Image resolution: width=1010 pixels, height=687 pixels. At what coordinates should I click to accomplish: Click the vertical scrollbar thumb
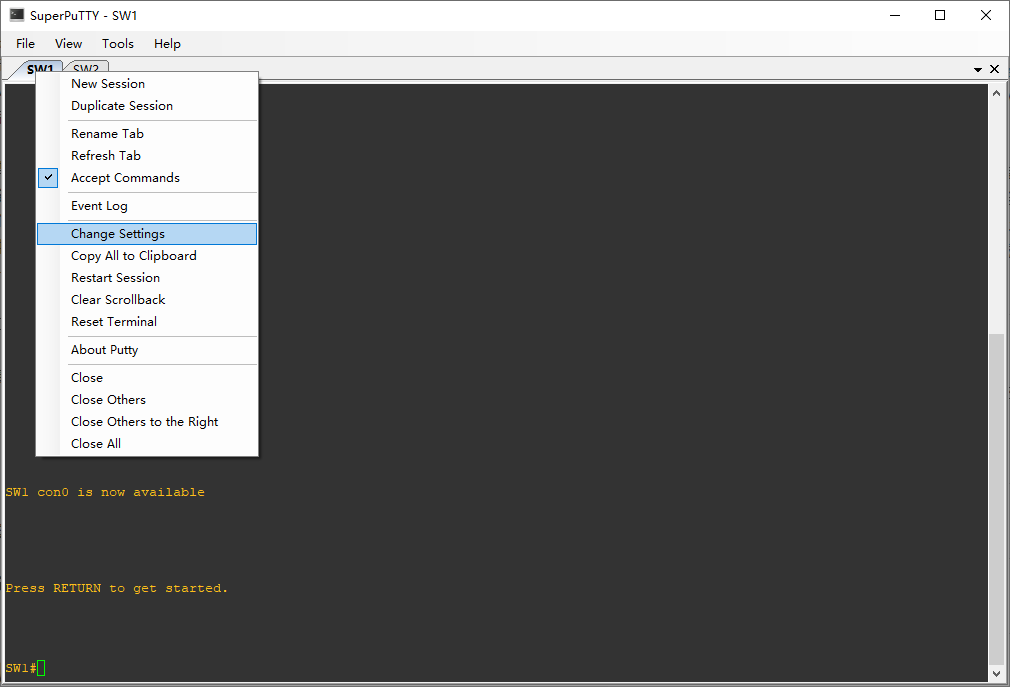click(x=996, y=499)
